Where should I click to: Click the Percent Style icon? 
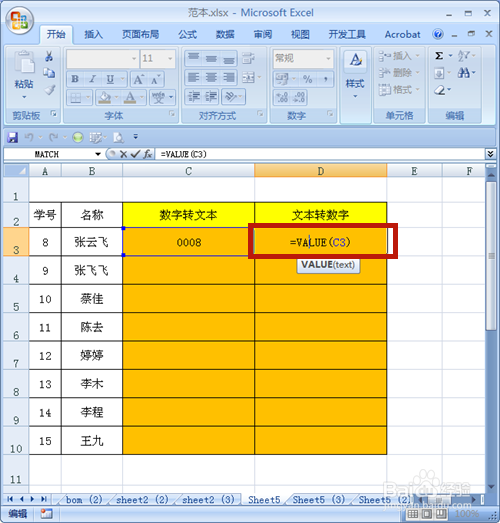tap(307, 79)
